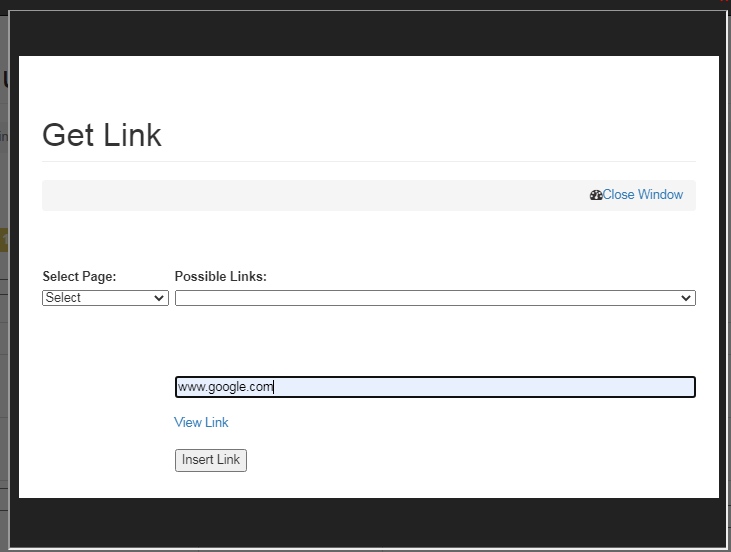Image resolution: width=731 pixels, height=552 pixels.
Task: Open the Select Page dropdown
Action: point(104,298)
